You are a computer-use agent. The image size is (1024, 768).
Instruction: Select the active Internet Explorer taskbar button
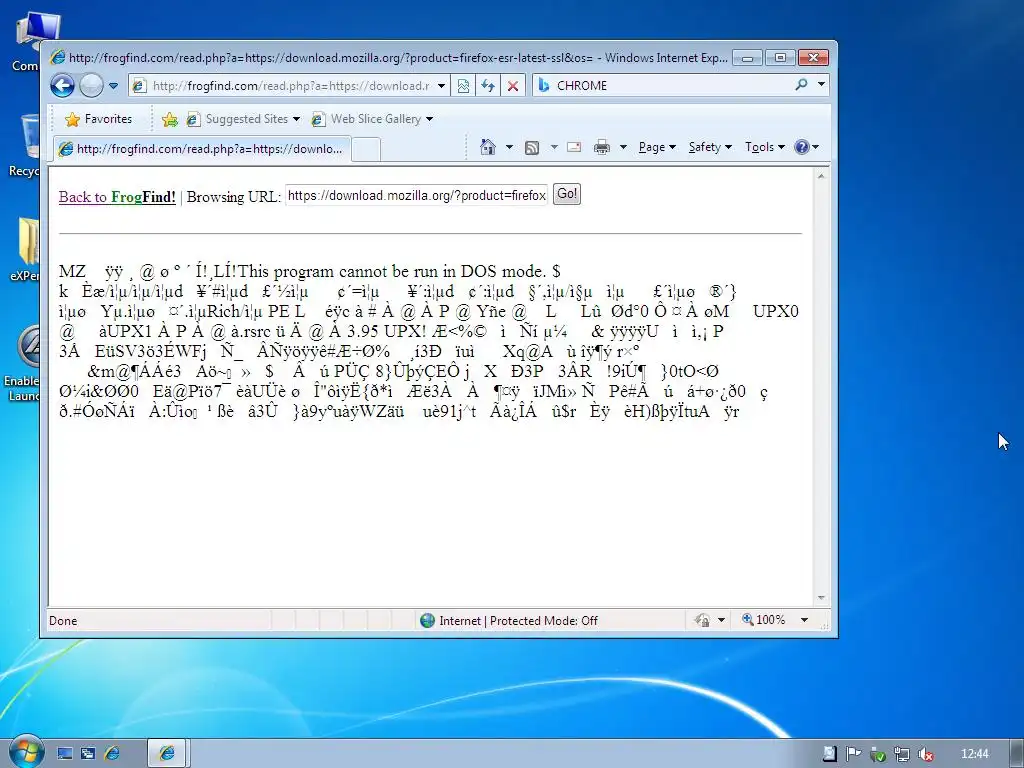pyautogui.click(x=167, y=754)
